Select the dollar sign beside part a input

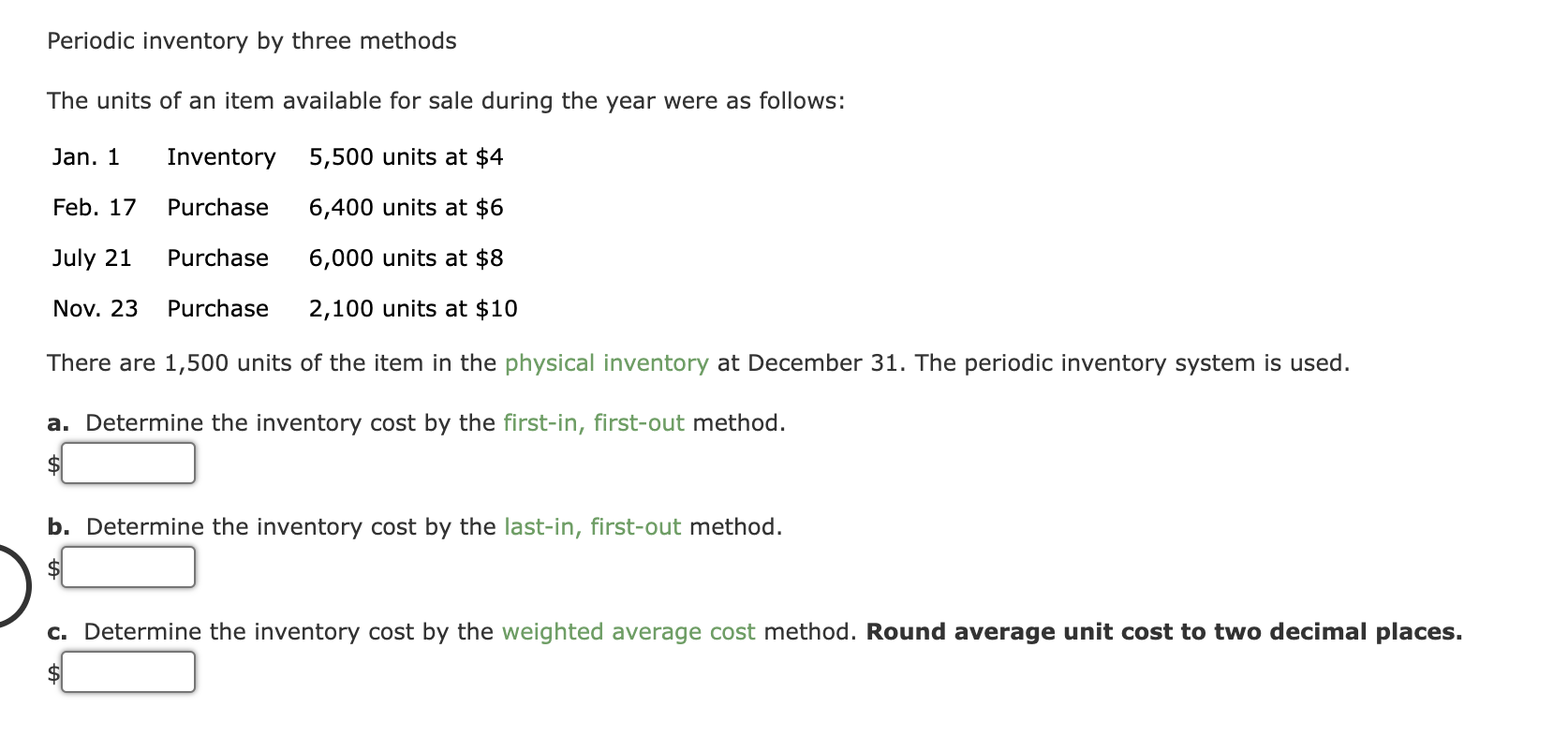click(52, 463)
